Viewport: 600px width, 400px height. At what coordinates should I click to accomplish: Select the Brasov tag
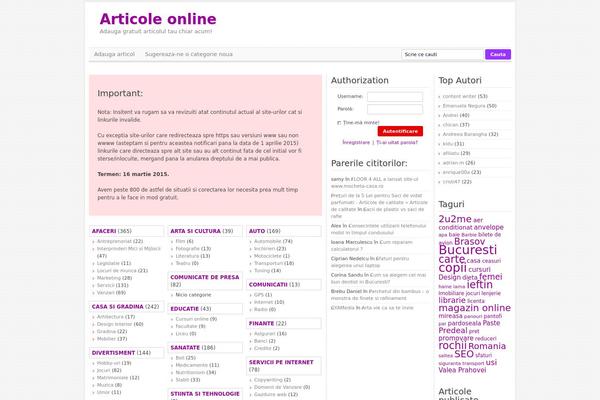470,242
